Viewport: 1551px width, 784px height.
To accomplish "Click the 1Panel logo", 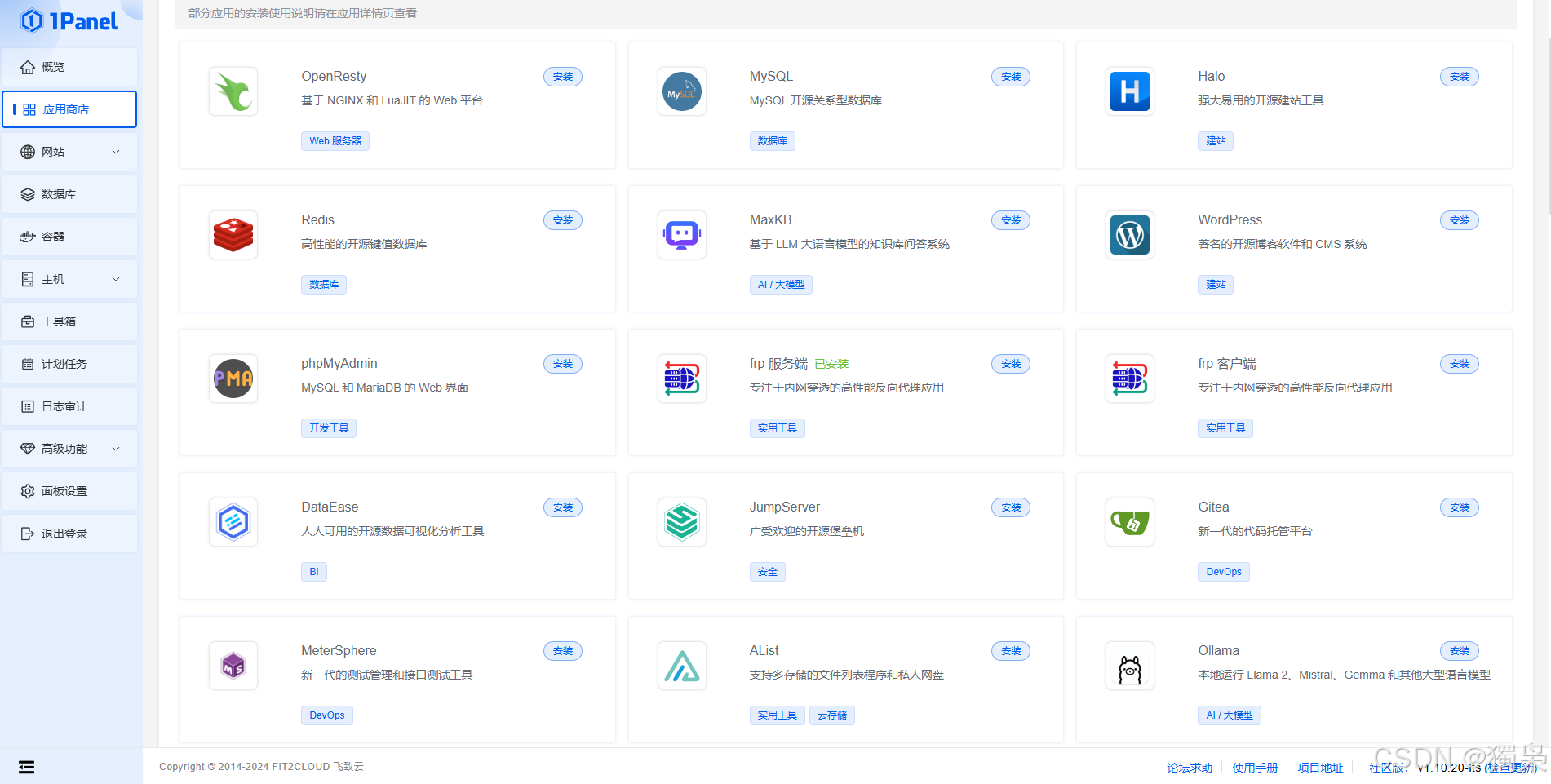I will click(69, 21).
